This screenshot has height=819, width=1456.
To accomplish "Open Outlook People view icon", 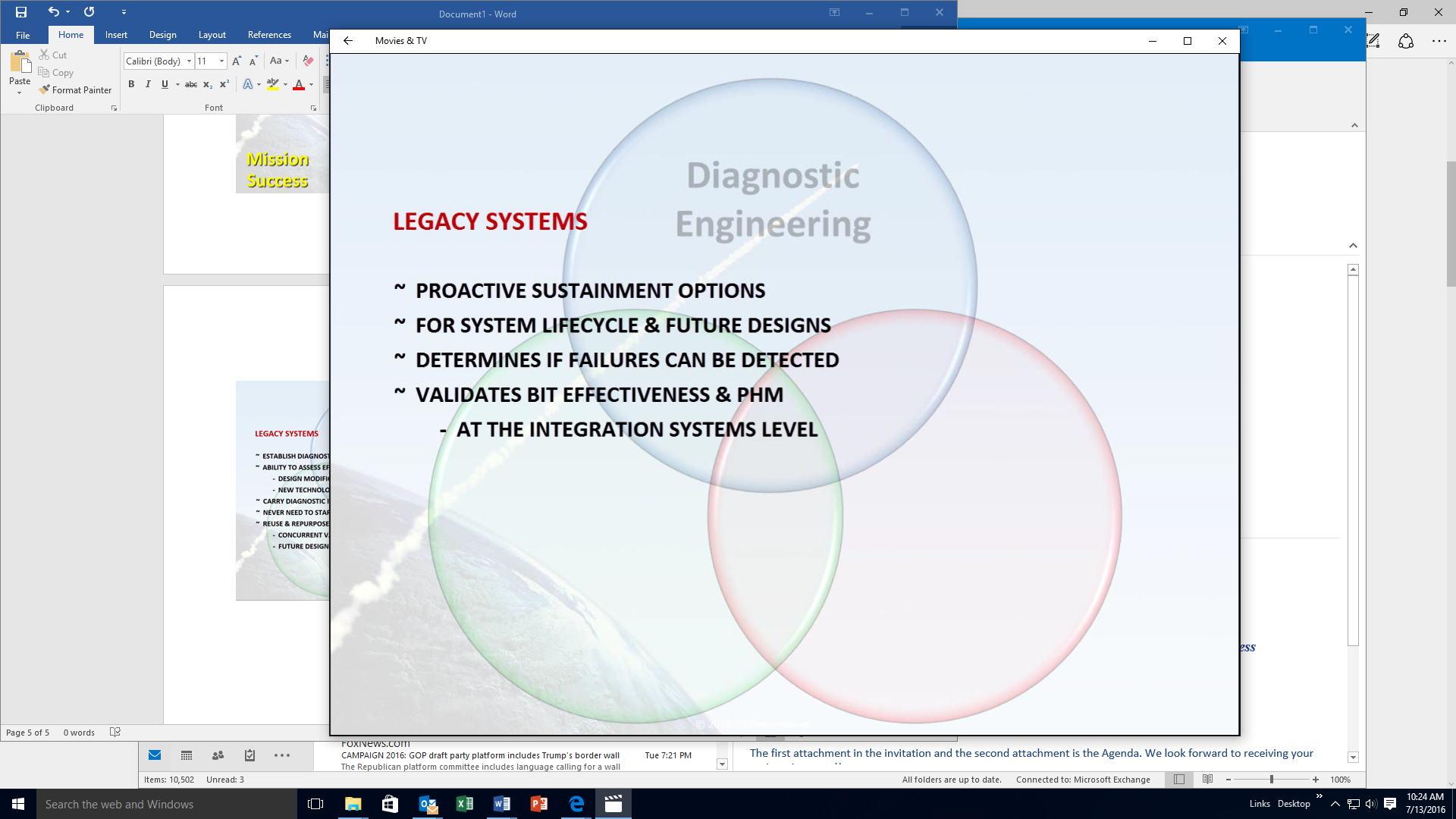I will [218, 755].
